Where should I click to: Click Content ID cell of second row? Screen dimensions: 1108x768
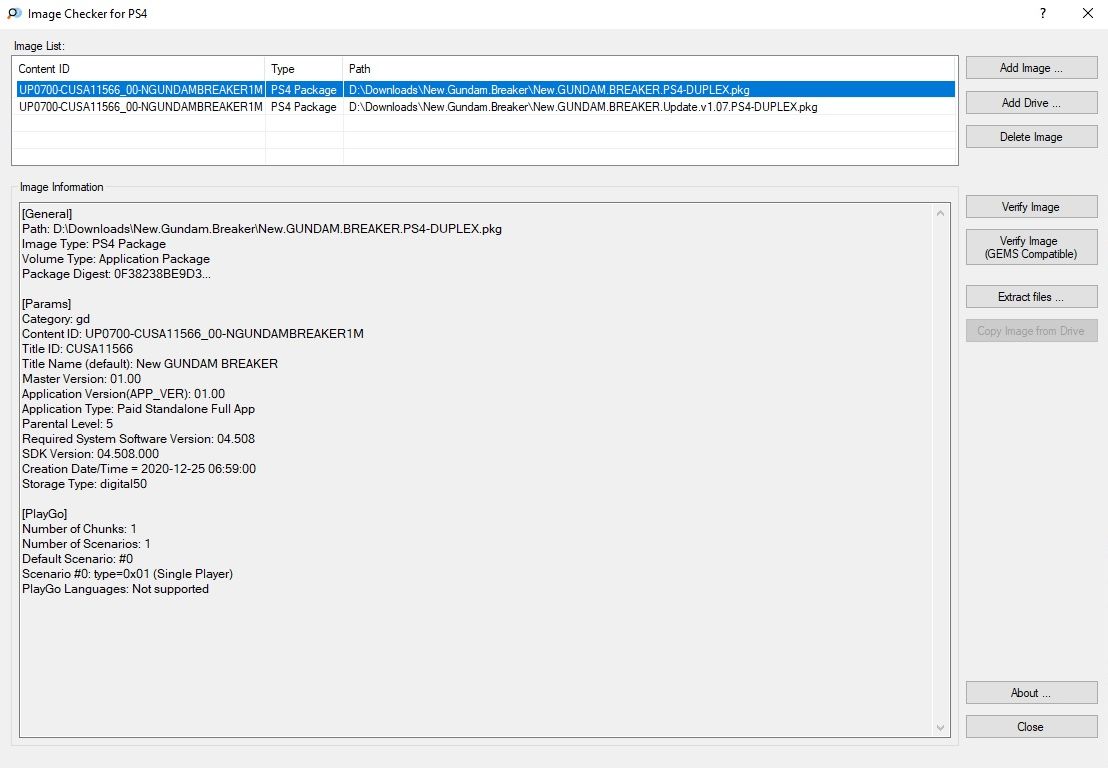(141, 107)
